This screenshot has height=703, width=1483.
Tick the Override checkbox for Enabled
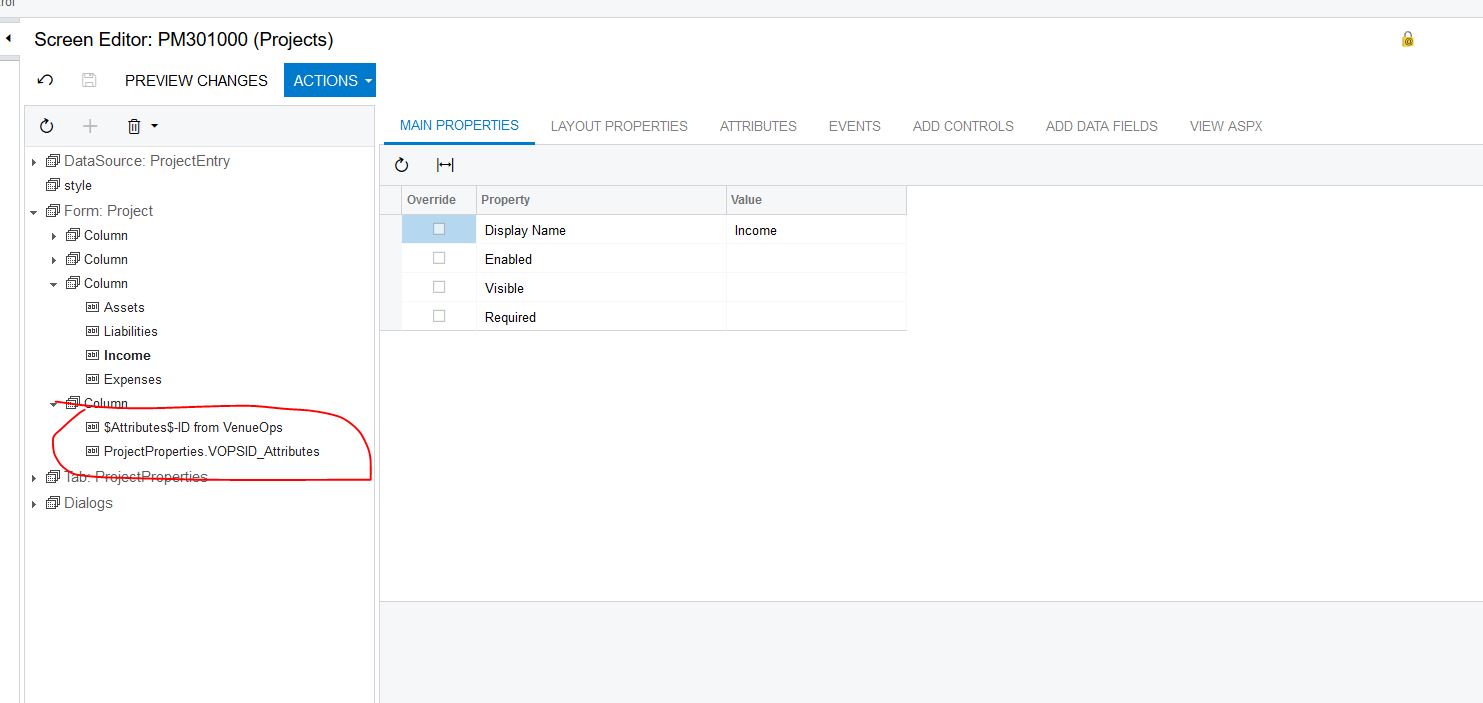(439, 258)
